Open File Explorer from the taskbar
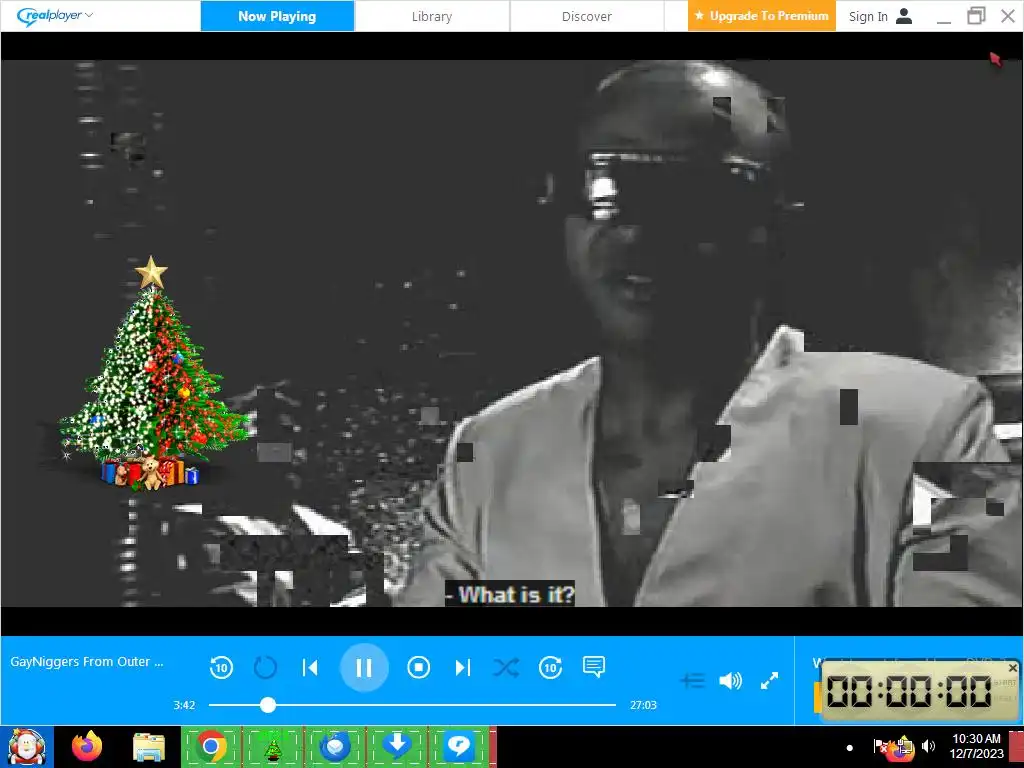This screenshot has width=1024, height=768. 149,747
